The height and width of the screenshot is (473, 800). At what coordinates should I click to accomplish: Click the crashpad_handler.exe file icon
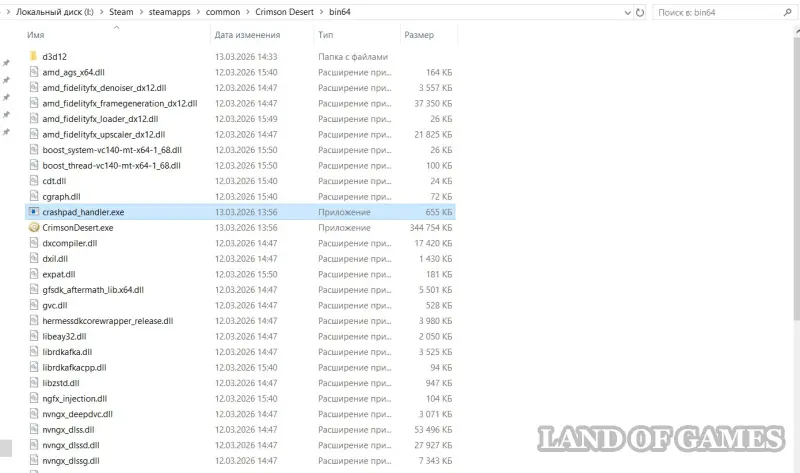tap(34, 212)
